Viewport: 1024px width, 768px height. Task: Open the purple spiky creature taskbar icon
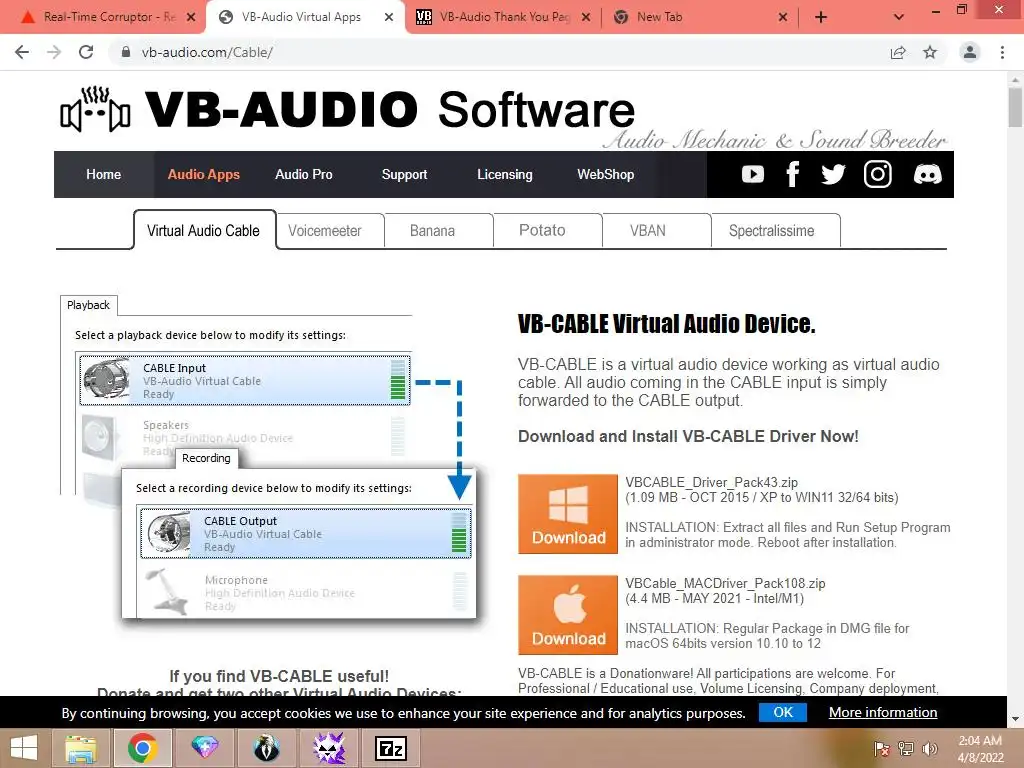pos(329,748)
